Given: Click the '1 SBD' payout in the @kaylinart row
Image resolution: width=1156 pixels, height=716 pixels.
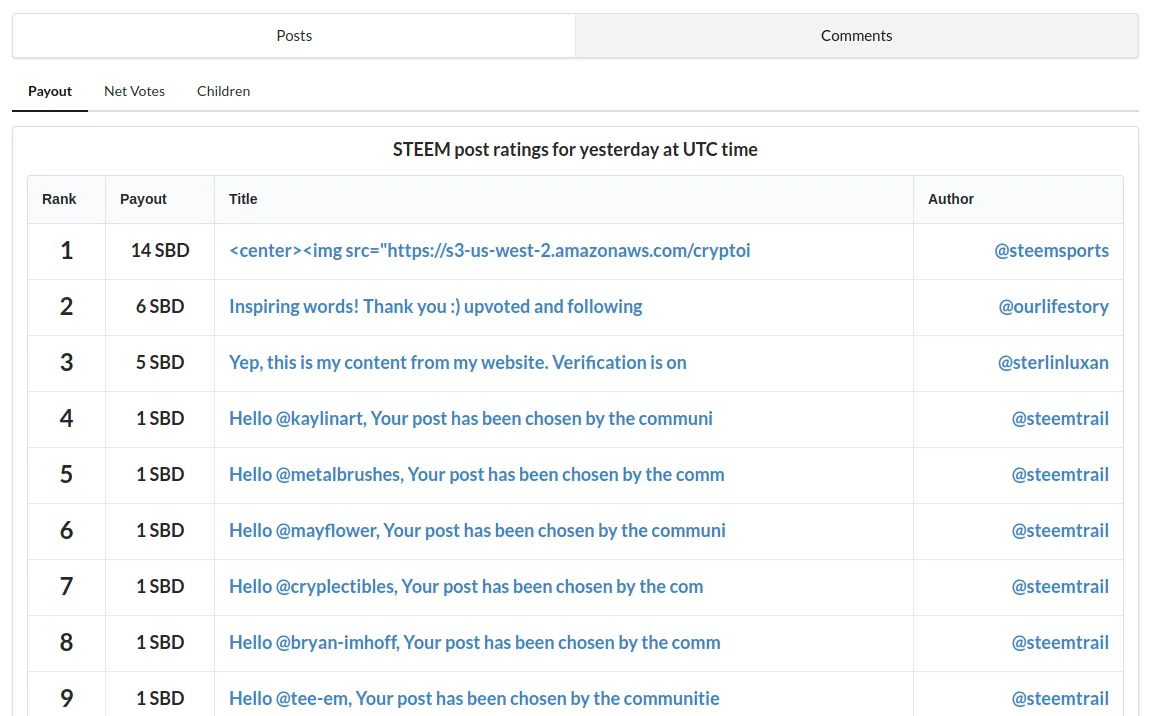Looking at the screenshot, I should coord(160,419).
